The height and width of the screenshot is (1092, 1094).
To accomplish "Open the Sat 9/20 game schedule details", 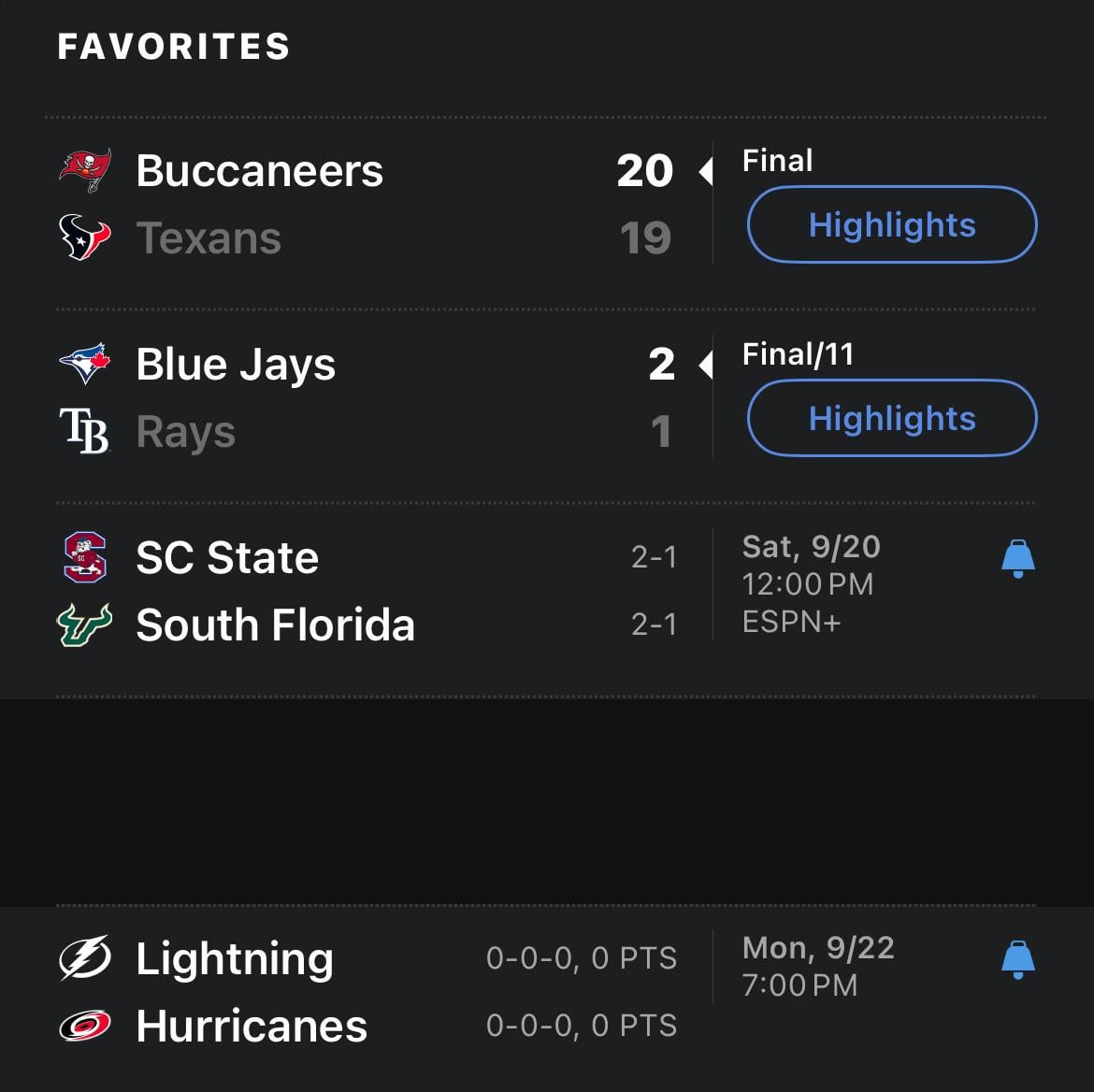I will [811, 583].
